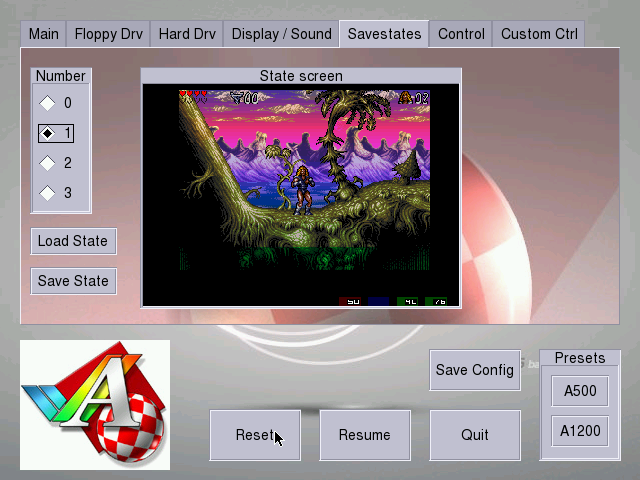
Task: Click the State screen game preview
Action: point(301,195)
